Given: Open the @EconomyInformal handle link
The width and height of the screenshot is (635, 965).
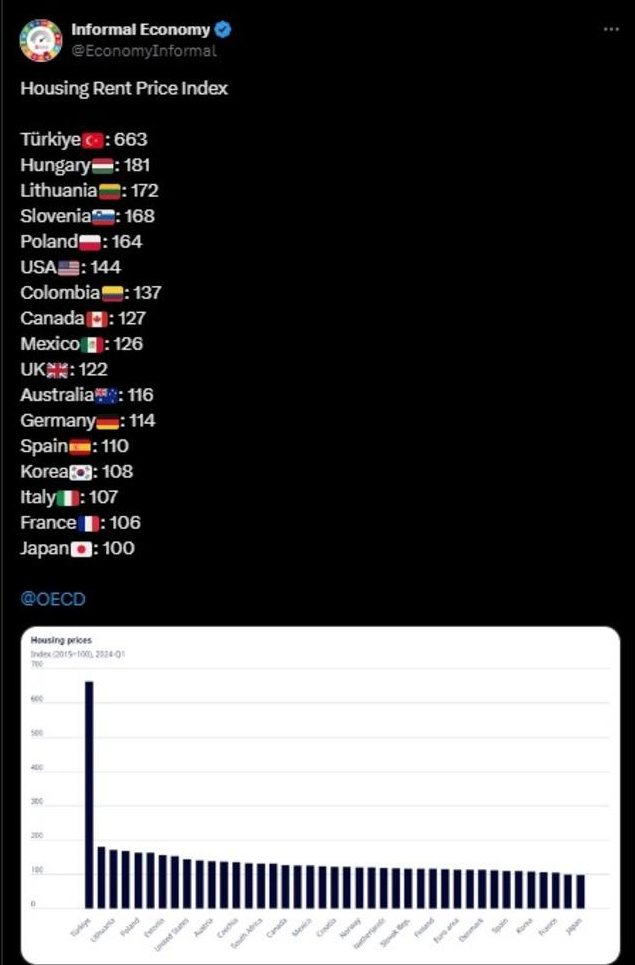Looking at the screenshot, I should point(144,51).
